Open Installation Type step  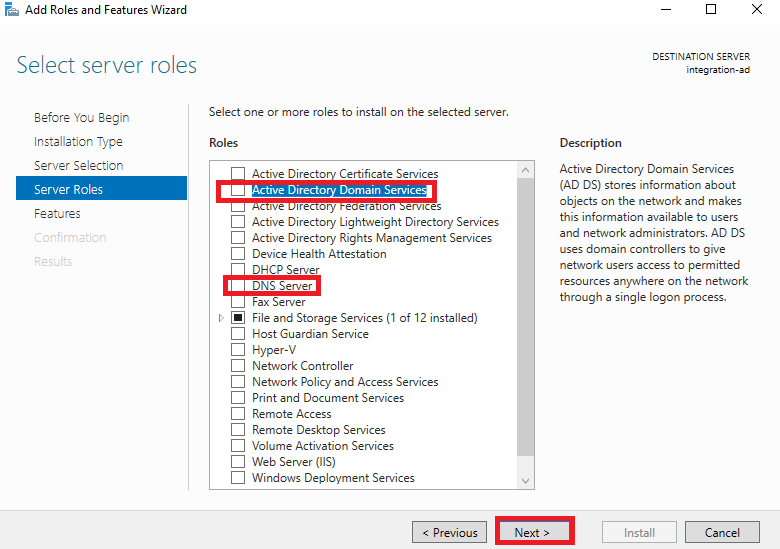point(78,142)
